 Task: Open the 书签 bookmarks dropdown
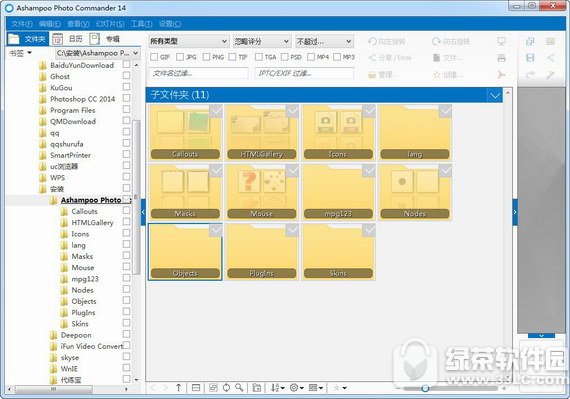(x=20, y=53)
